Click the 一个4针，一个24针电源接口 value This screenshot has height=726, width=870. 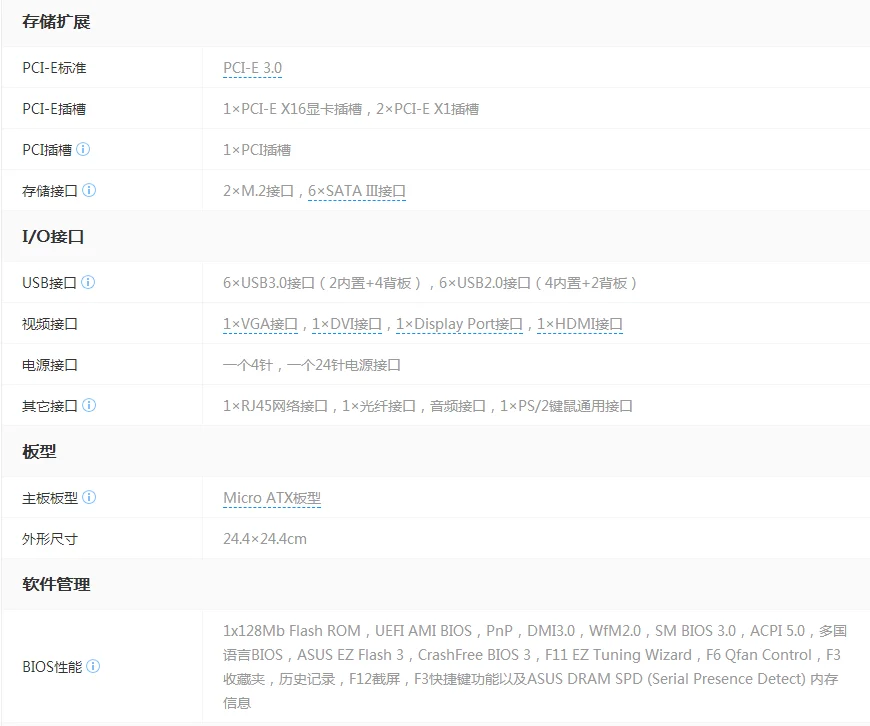[x=312, y=365]
